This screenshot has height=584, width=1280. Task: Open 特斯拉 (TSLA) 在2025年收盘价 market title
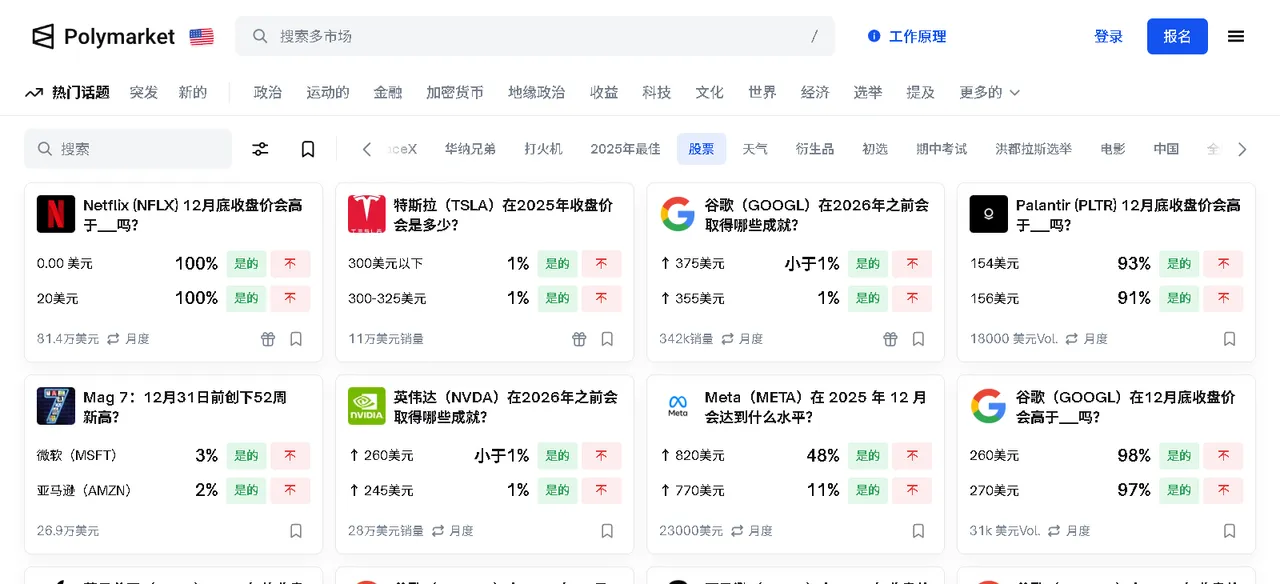coord(503,215)
